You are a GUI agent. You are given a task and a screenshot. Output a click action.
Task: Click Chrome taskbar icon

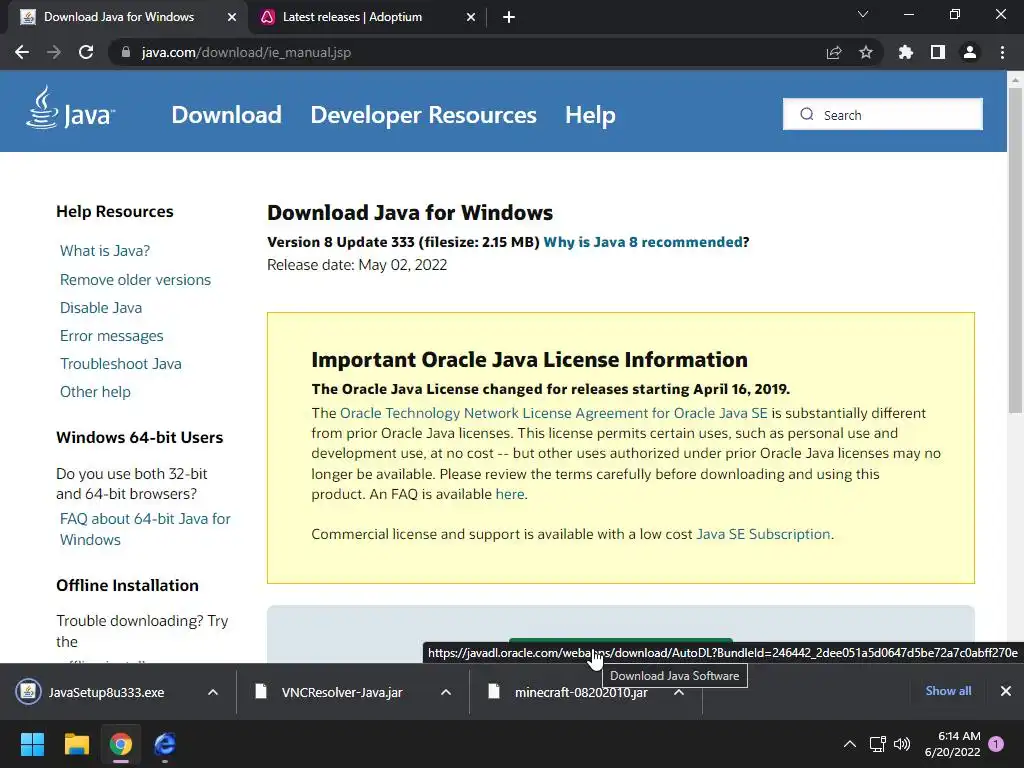121,744
